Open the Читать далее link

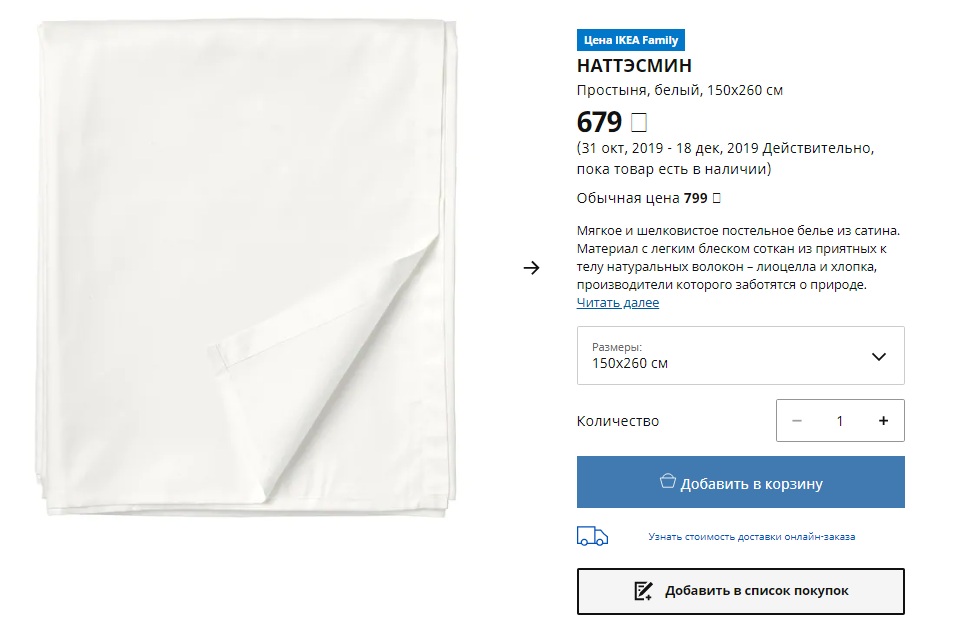tap(618, 302)
